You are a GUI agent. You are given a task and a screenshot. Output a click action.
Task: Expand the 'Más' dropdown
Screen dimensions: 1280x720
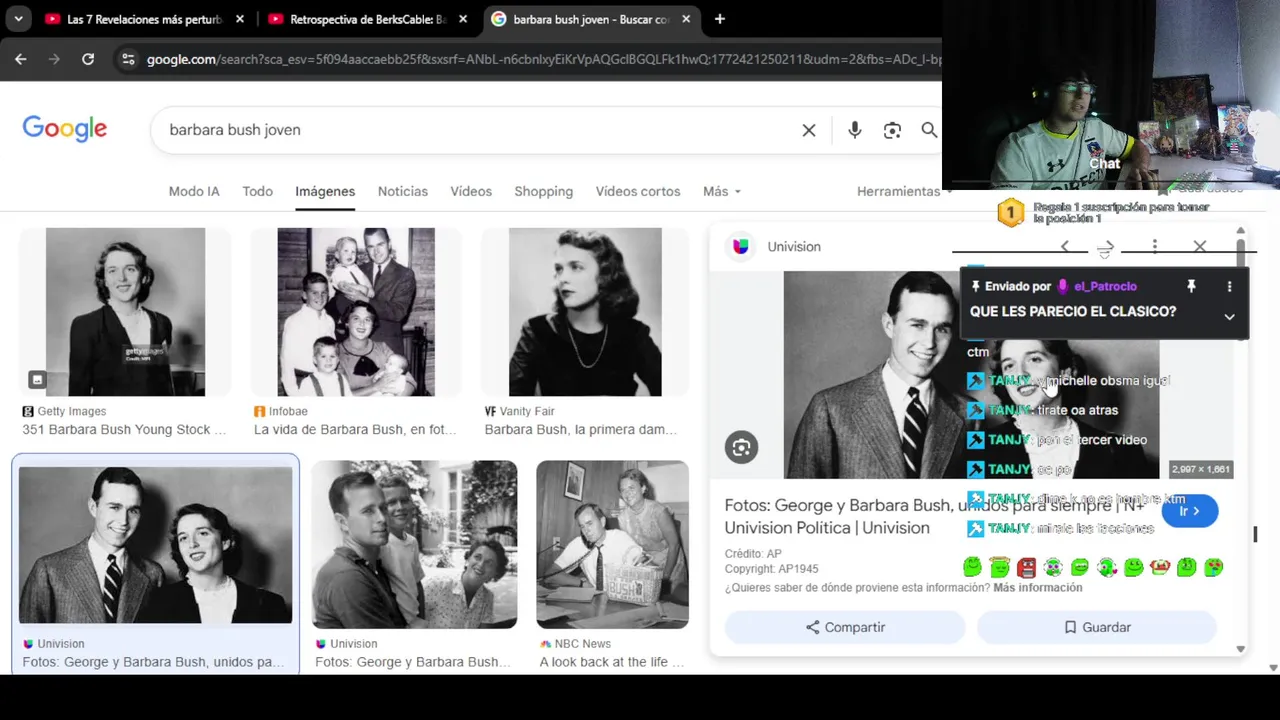pos(722,191)
